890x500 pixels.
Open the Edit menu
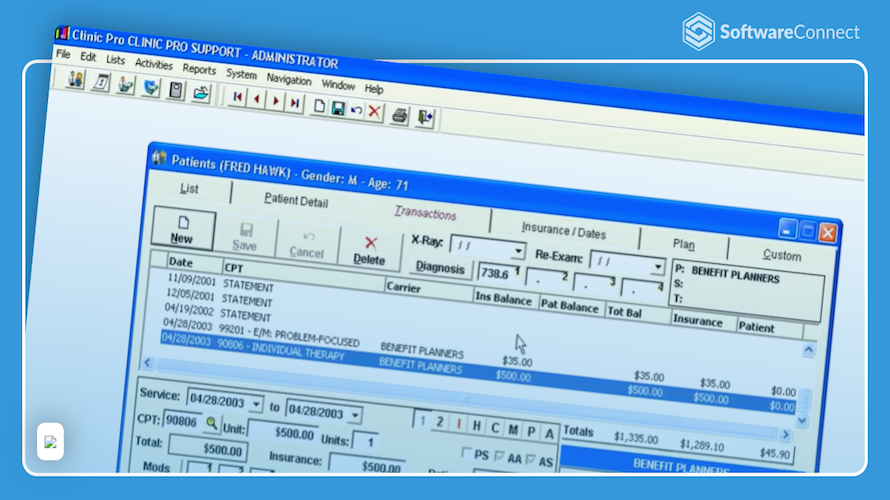point(88,57)
